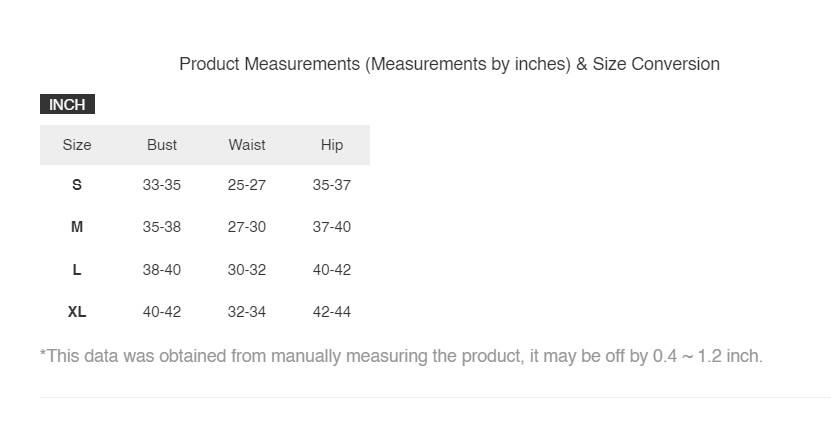Select the M size row label
The width and height of the screenshot is (831, 448).
tap(77, 227)
